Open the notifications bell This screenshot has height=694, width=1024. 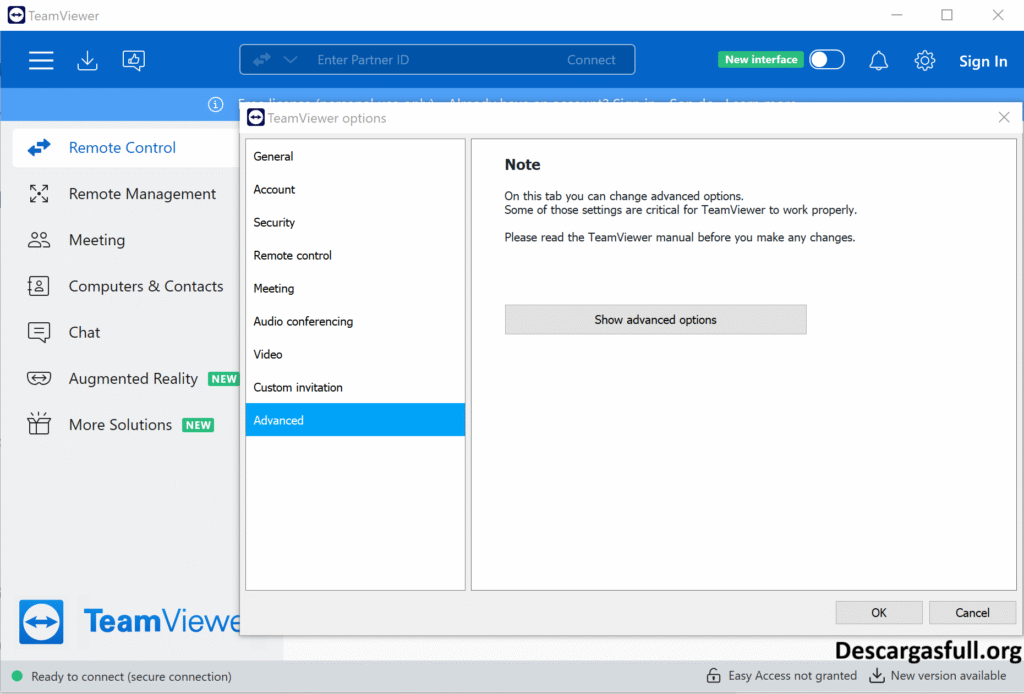point(878,60)
